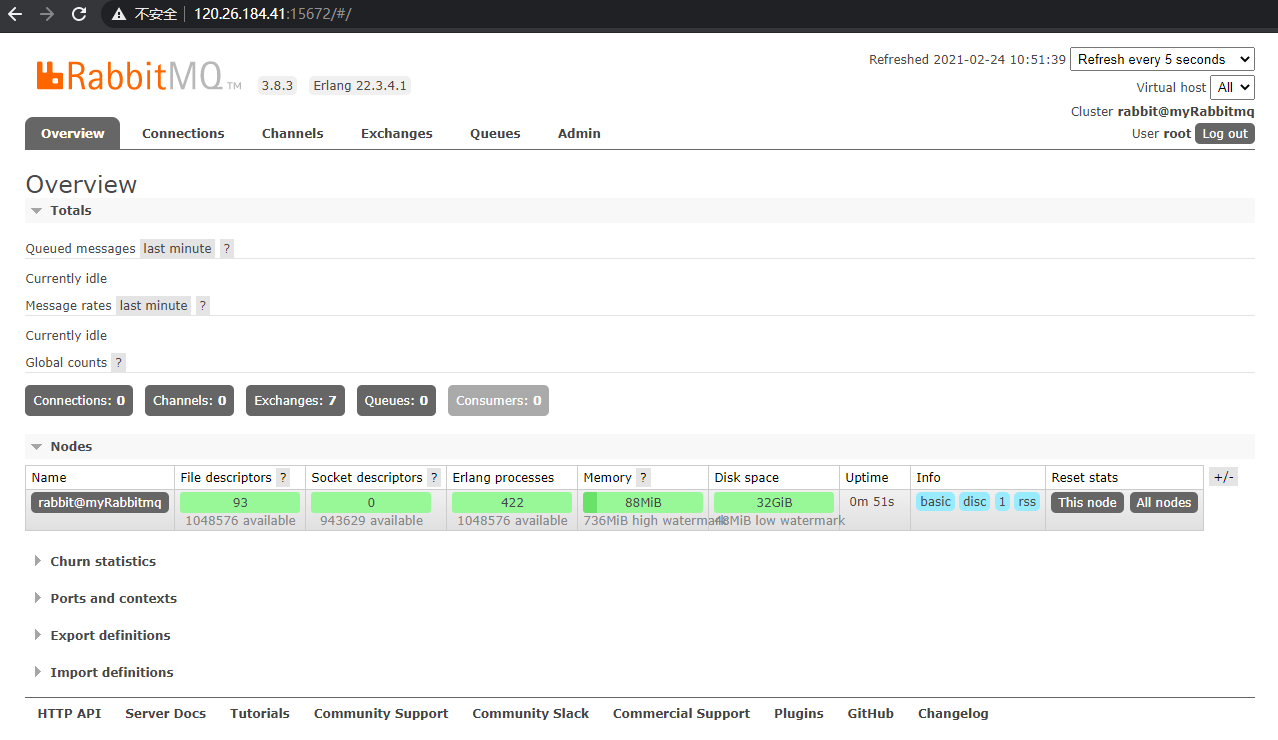The height and width of the screenshot is (740, 1278).
Task: Open the Virtual host dropdown
Action: pyautogui.click(x=1232, y=87)
